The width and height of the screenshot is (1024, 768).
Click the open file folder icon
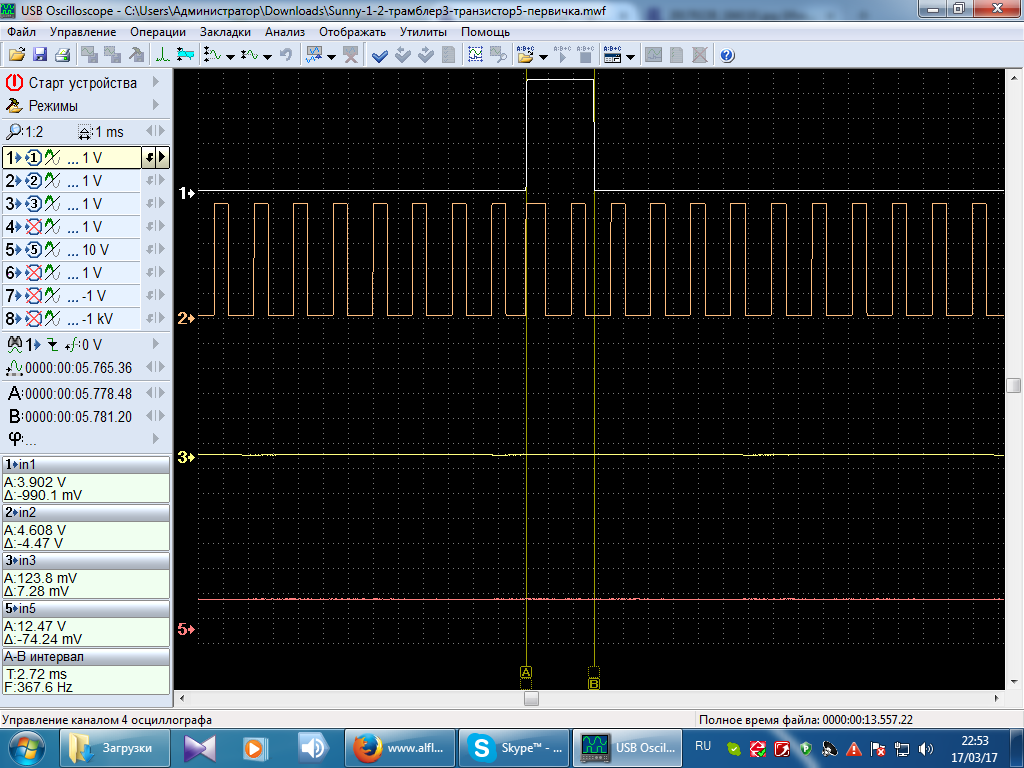pos(17,55)
